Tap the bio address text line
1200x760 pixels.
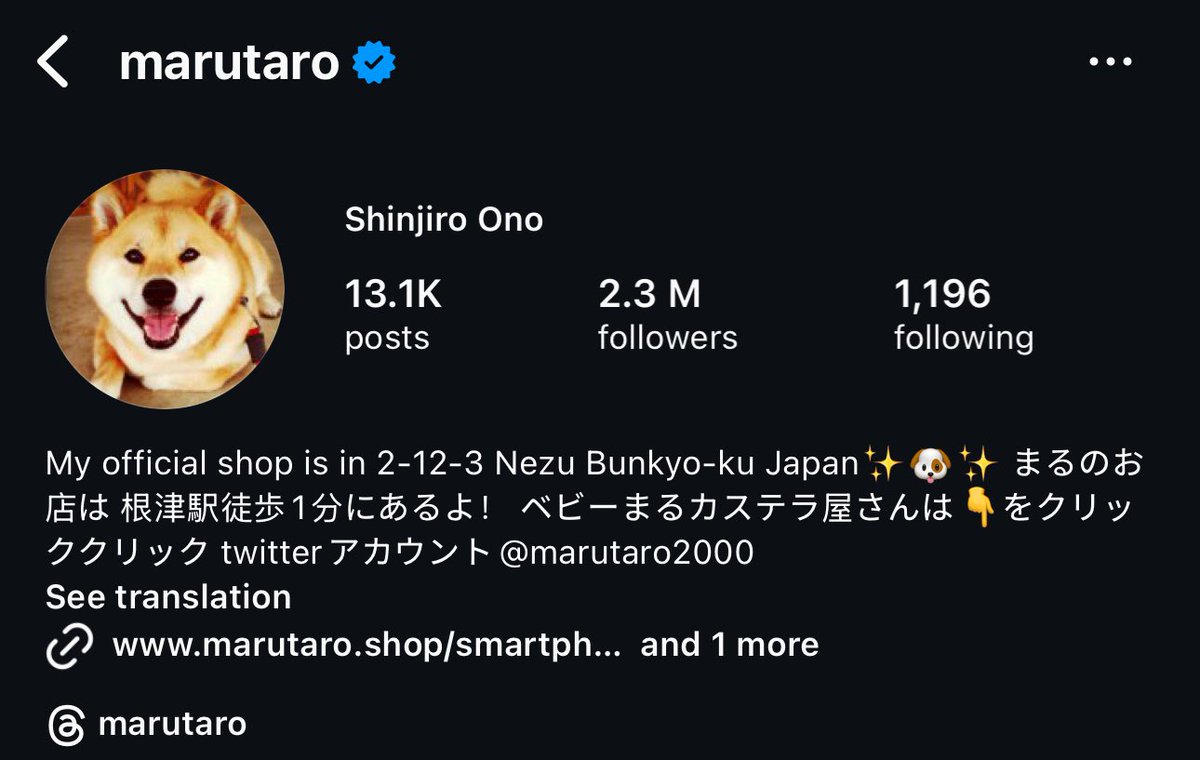point(453,465)
